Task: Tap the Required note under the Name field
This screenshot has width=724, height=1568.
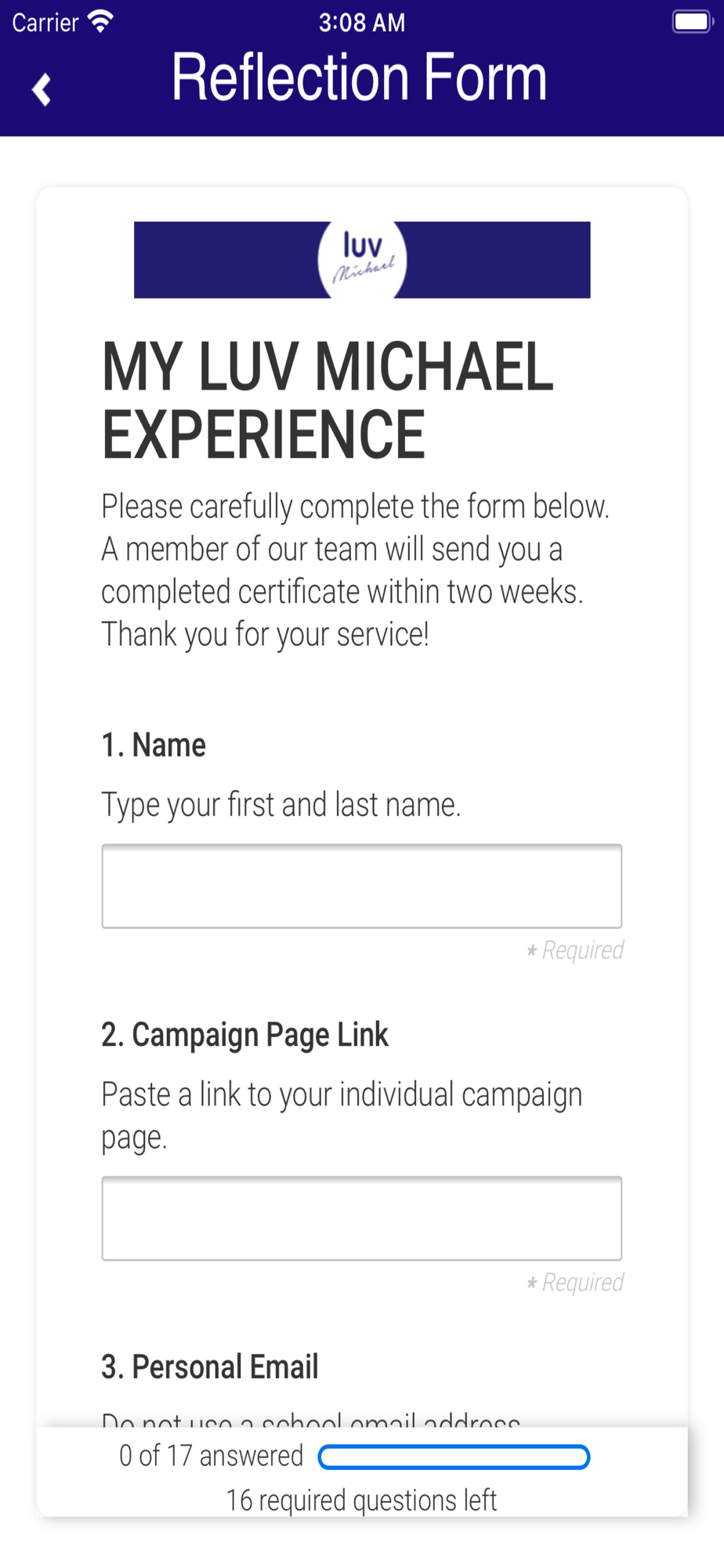Action: click(575, 950)
